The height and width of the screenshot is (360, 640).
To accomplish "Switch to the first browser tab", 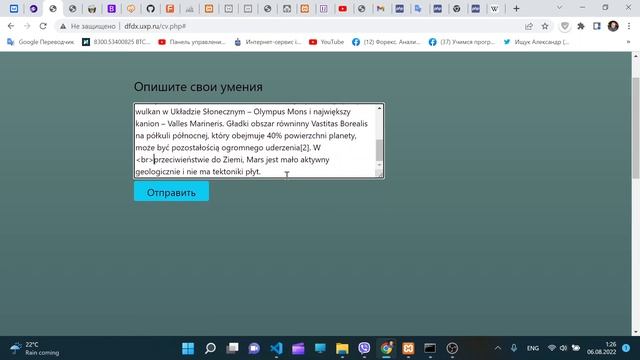I will pos(14,9).
